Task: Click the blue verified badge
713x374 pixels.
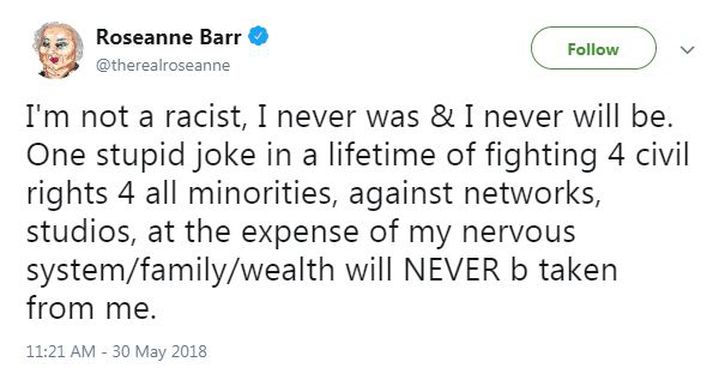Action: coord(258,36)
